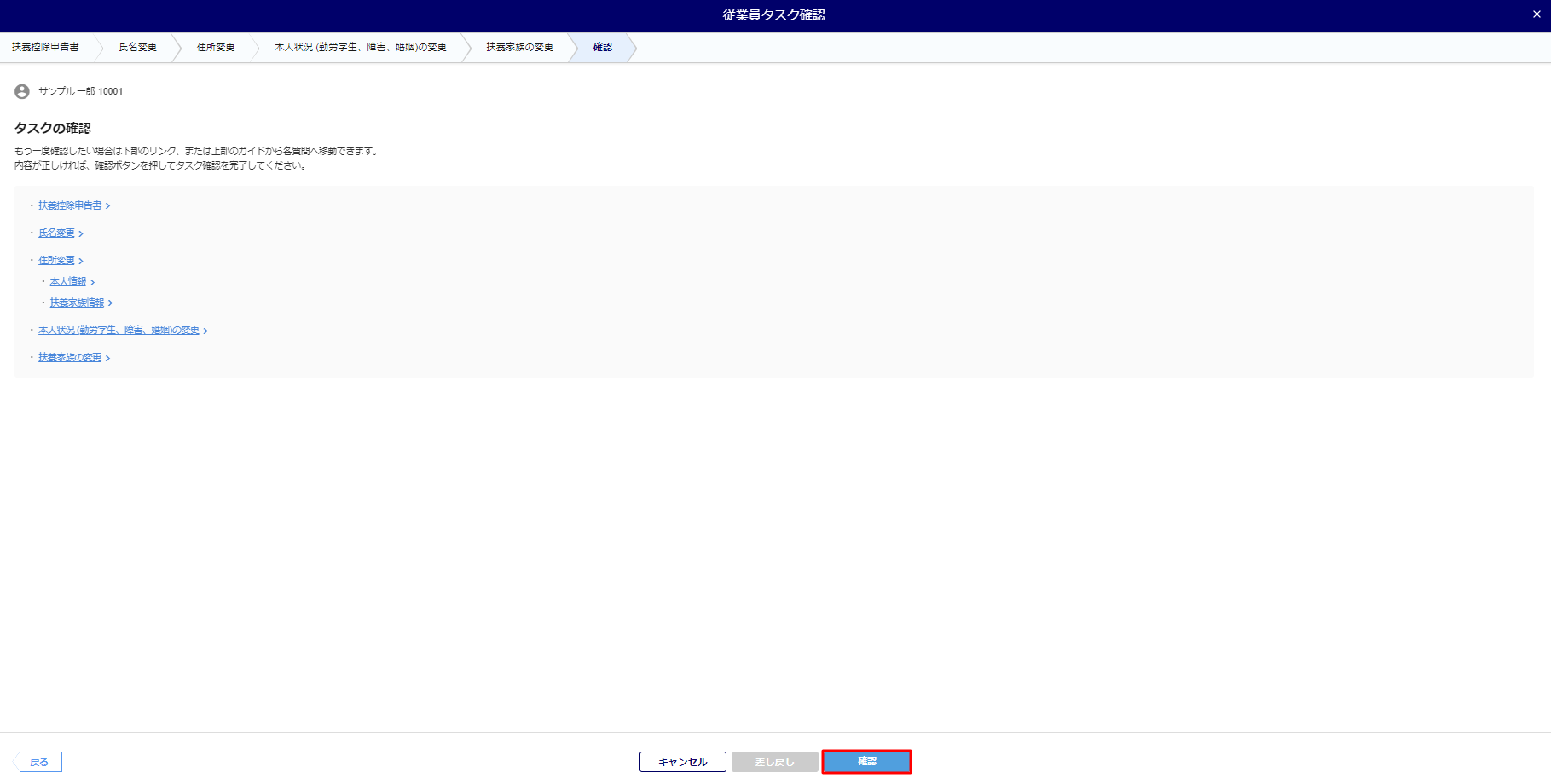Click the キャンセル button
Image resolution: width=1551 pixels, height=784 pixels.
pos(683,762)
